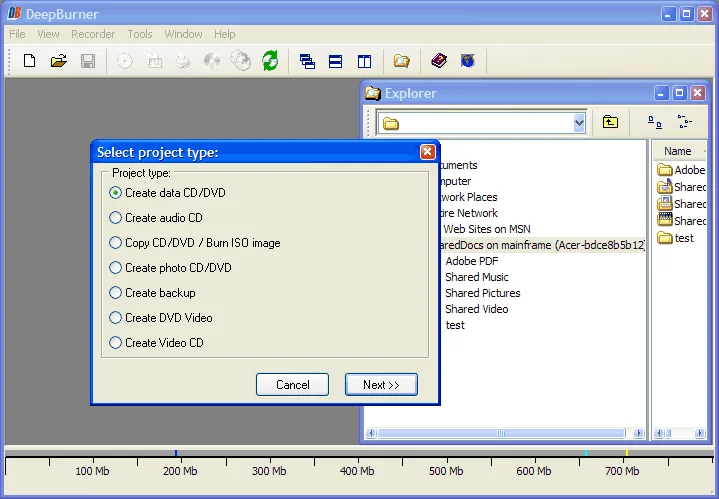Click the green refresh arrows icon

[x=270, y=61]
